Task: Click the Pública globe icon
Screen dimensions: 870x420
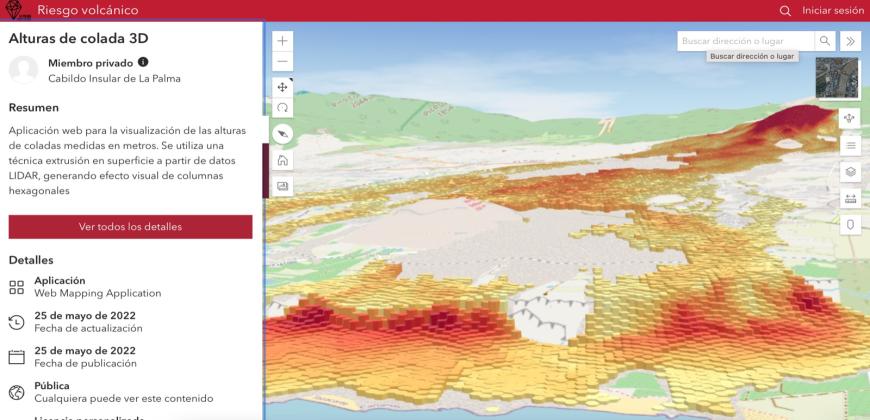Action: (17, 393)
